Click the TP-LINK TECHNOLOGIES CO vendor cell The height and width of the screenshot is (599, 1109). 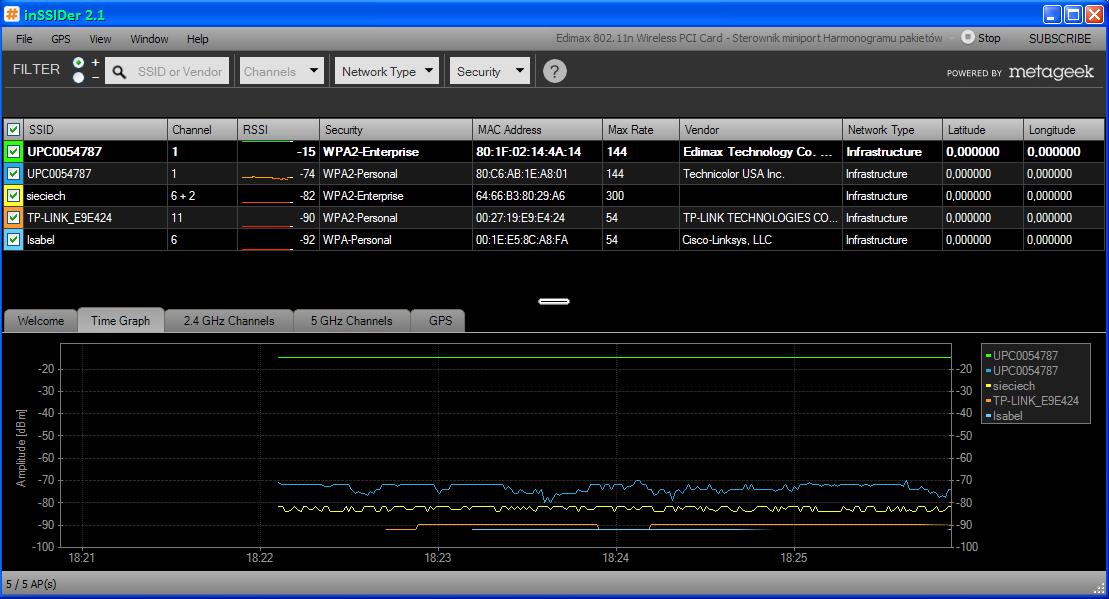(x=760, y=218)
